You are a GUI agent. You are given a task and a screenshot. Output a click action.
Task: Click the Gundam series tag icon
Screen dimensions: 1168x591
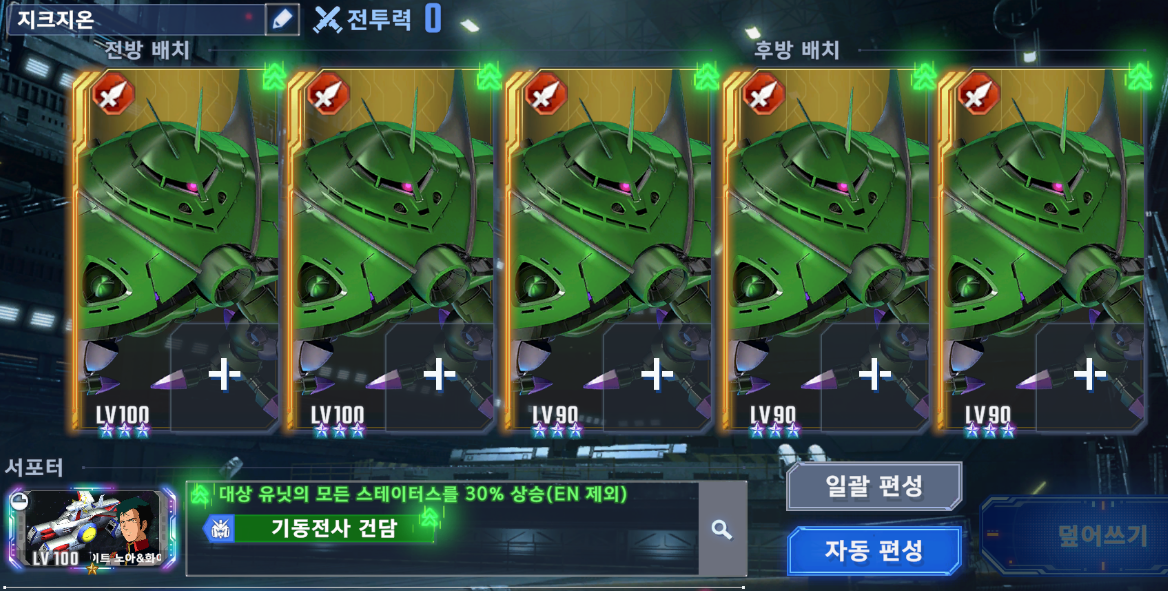coord(222,529)
